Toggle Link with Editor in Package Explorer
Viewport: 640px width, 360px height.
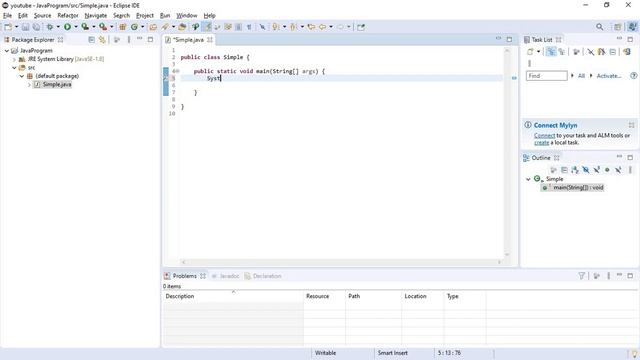[102, 40]
